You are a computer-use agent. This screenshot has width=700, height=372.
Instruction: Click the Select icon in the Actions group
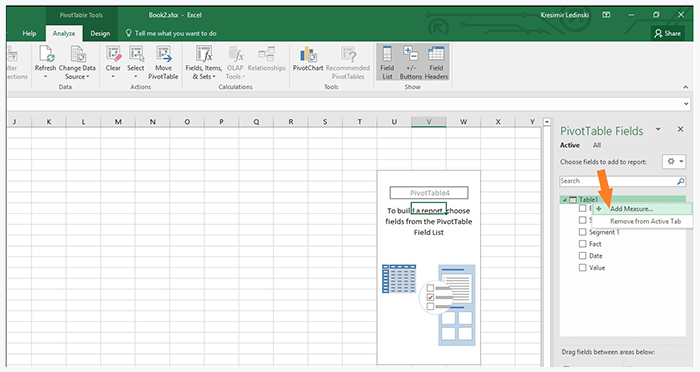click(x=136, y=54)
